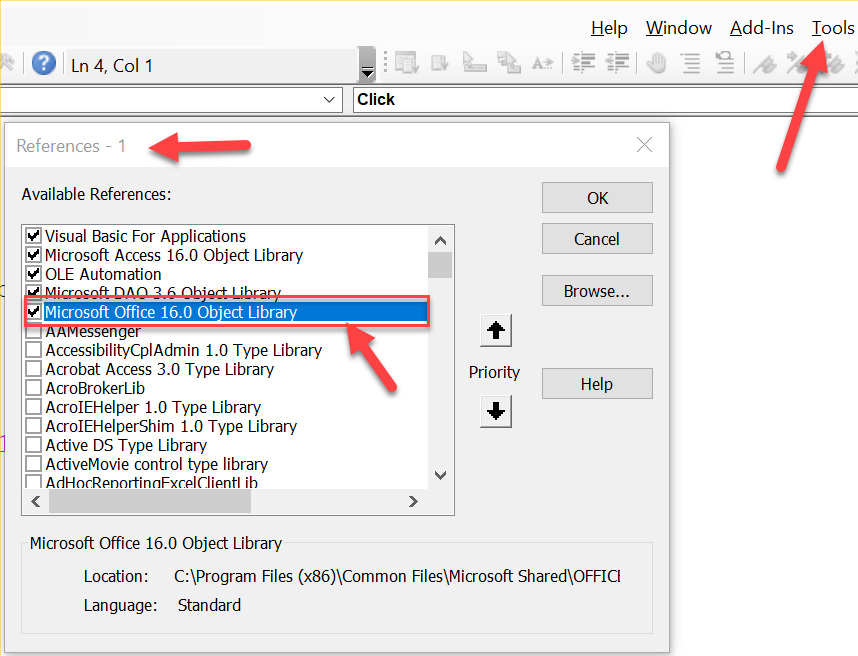858x656 pixels.
Task: Check the AcroBrokerLib reference box
Action: pos(33,388)
